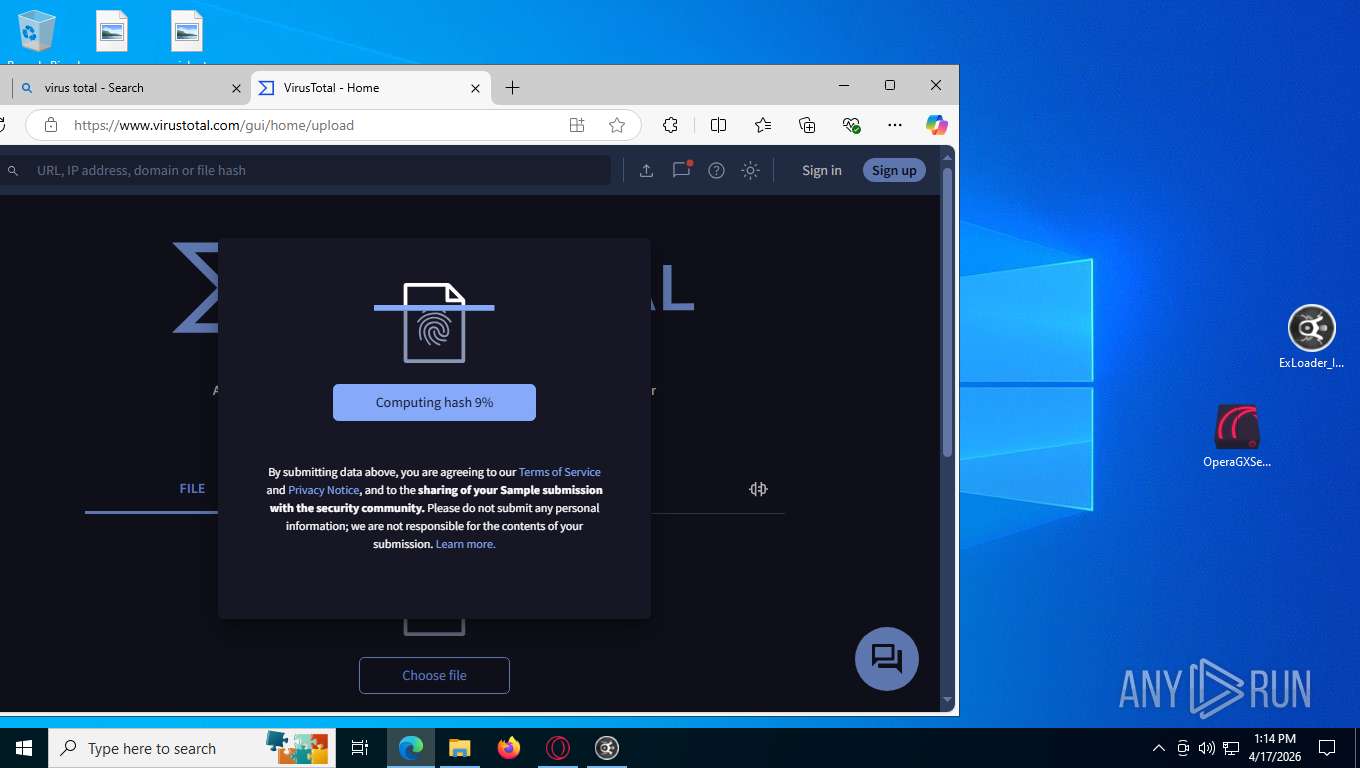
Task: Click the browser address bar URL
Action: (214, 125)
